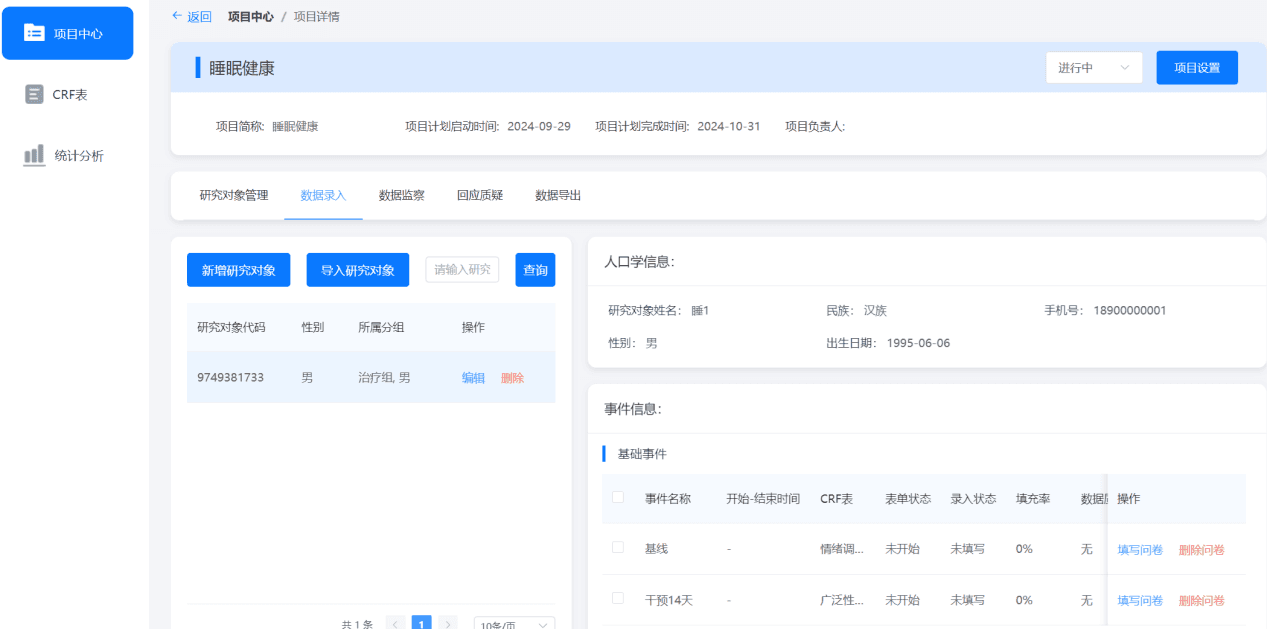Check the 基线 event row checkbox

(x=618, y=547)
